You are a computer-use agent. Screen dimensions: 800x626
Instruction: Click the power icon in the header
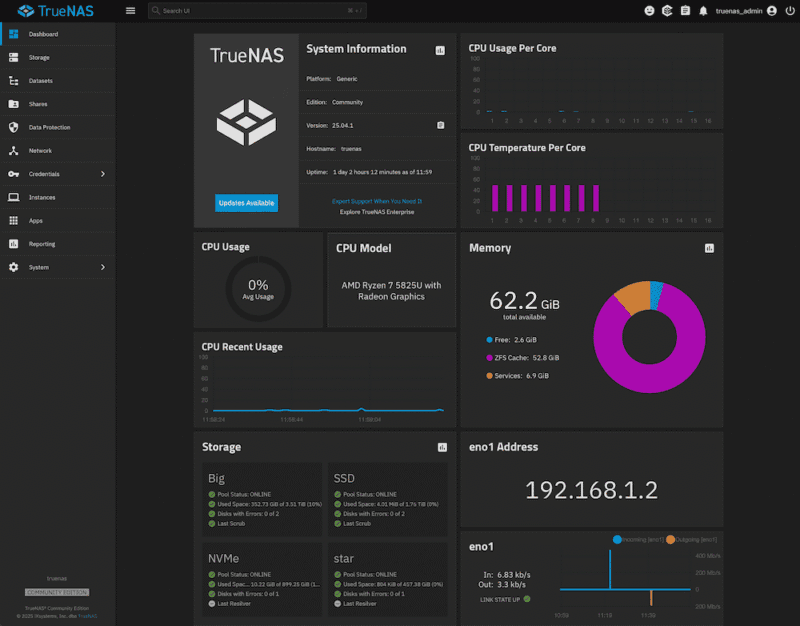[790, 11]
